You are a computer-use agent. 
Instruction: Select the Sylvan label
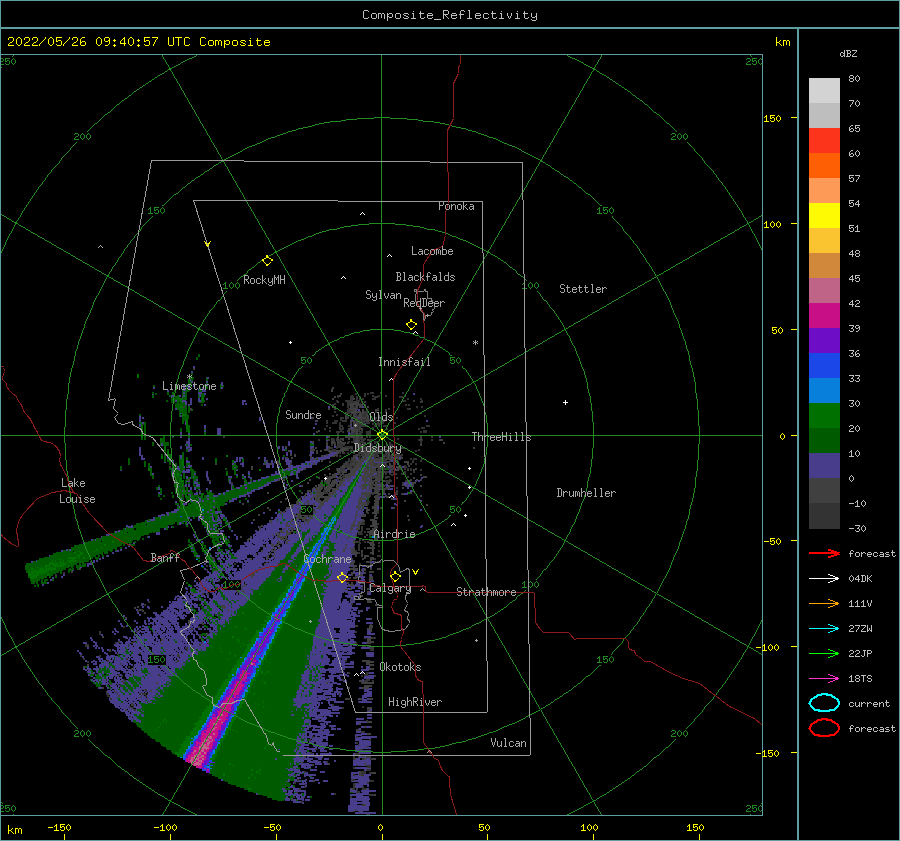[383, 295]
